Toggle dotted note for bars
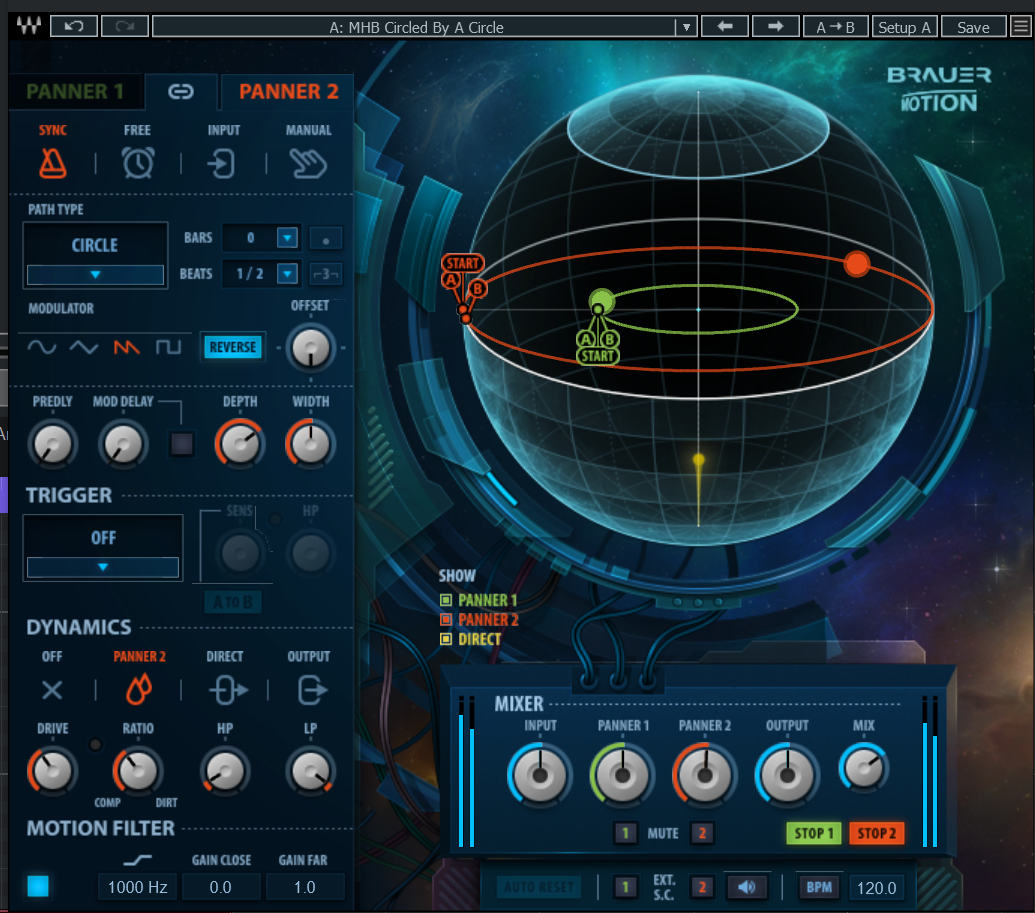 point(325,238)
